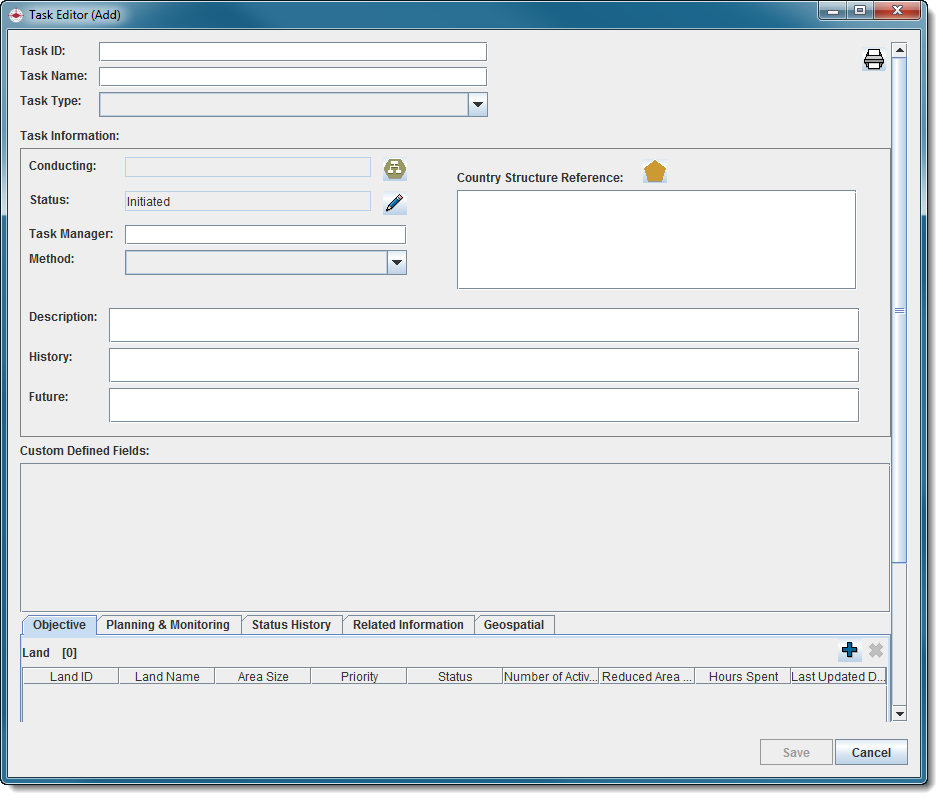Open the Method dropdown list
The height and width of the screenshot is (800, 943).
click(x=396, y=262)
